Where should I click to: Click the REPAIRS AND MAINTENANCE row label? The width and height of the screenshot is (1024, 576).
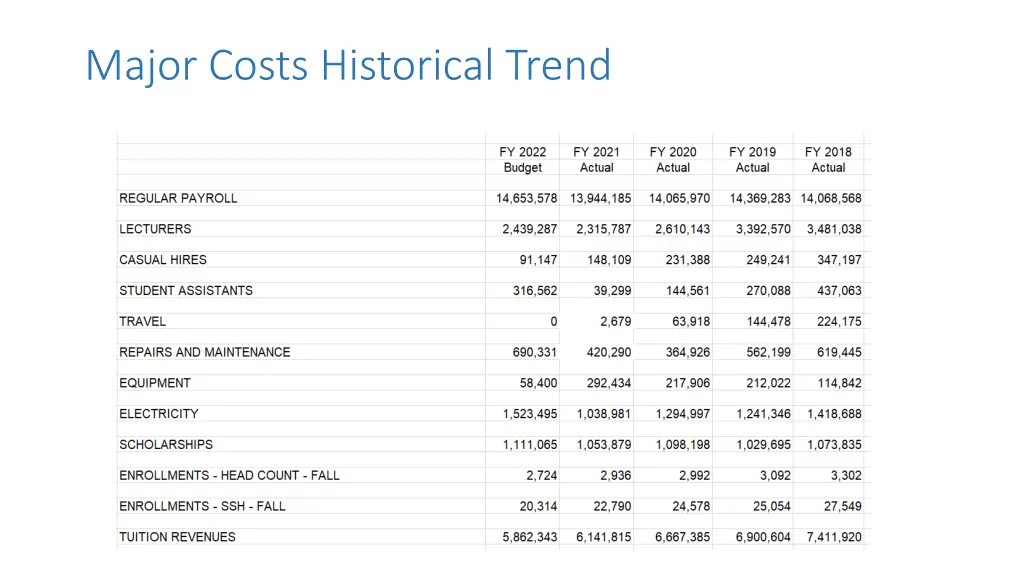tap(204, 352)
